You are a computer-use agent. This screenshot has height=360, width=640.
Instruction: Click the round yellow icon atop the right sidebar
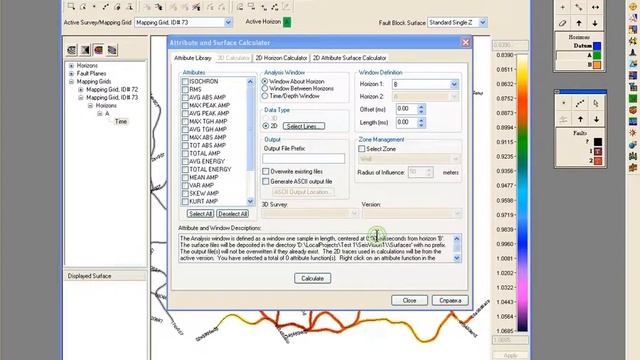tap(633, 7)
